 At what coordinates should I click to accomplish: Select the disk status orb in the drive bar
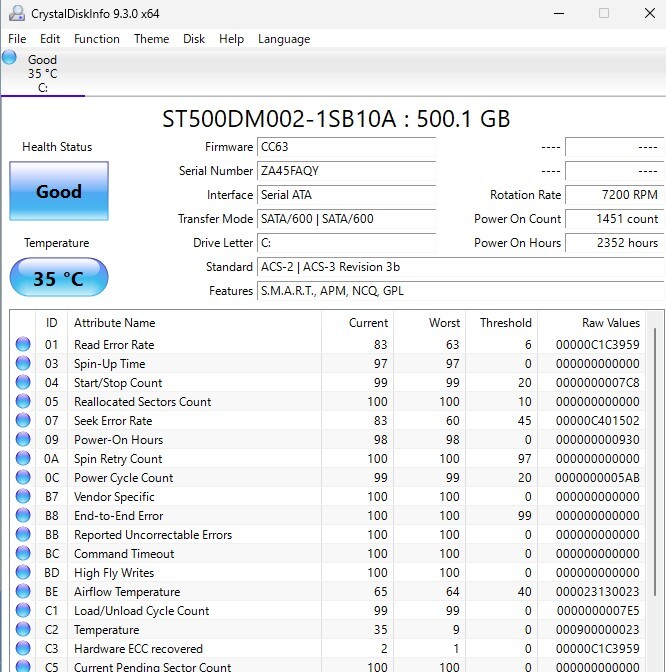tap(10, 58)
